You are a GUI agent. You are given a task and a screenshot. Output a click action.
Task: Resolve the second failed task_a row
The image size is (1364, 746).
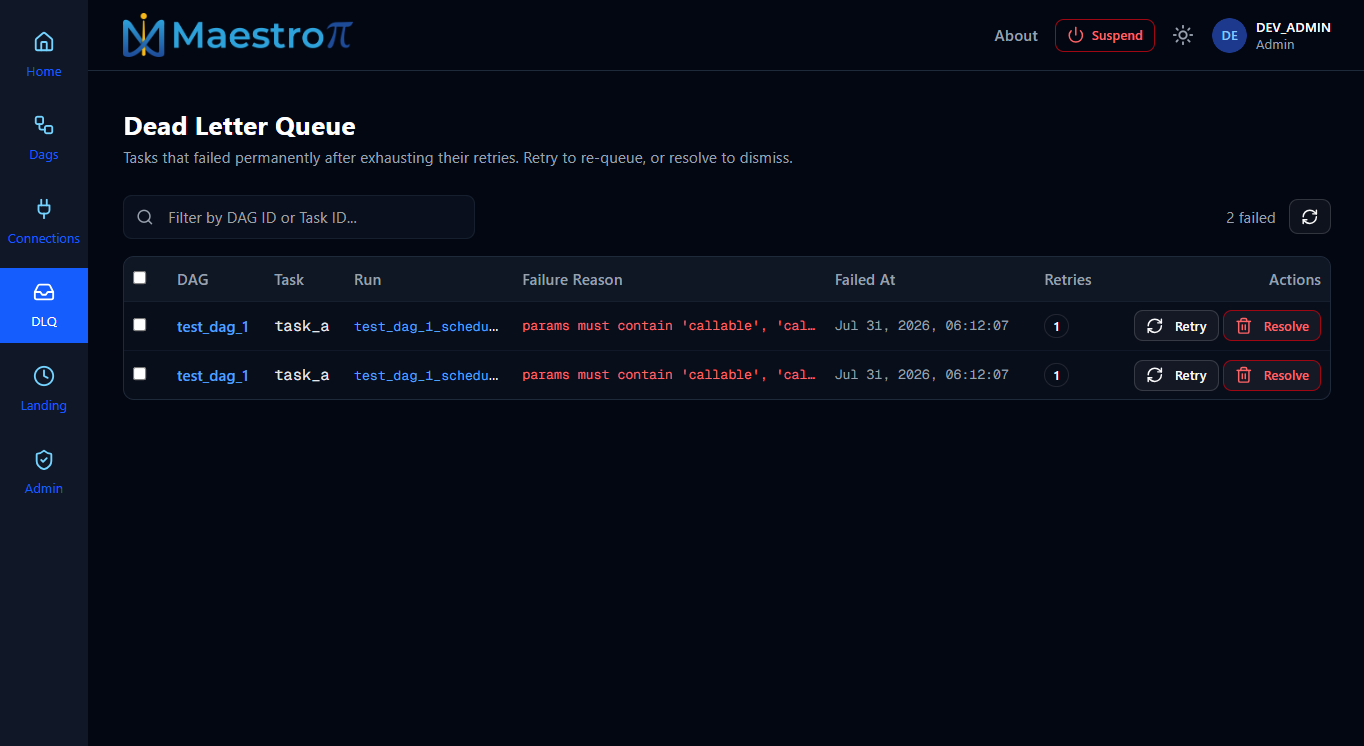(x=1272, y=375)
